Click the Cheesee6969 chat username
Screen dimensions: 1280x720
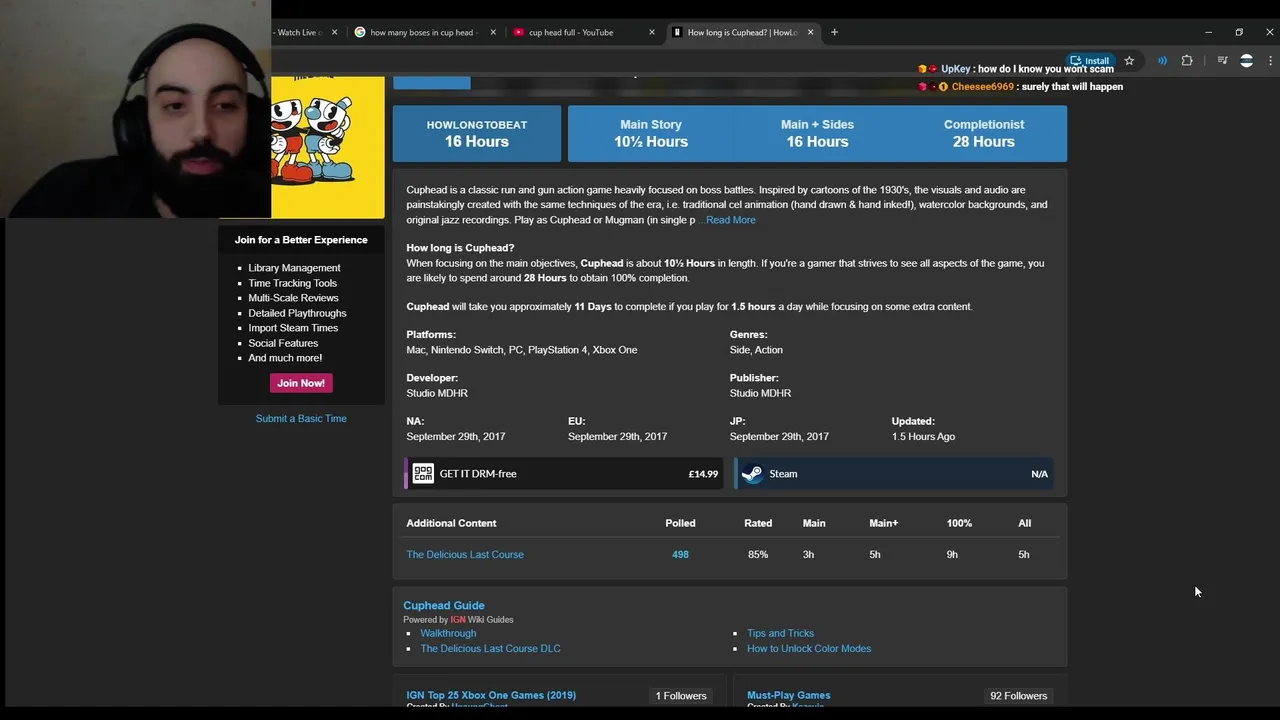tap(983, 87)
